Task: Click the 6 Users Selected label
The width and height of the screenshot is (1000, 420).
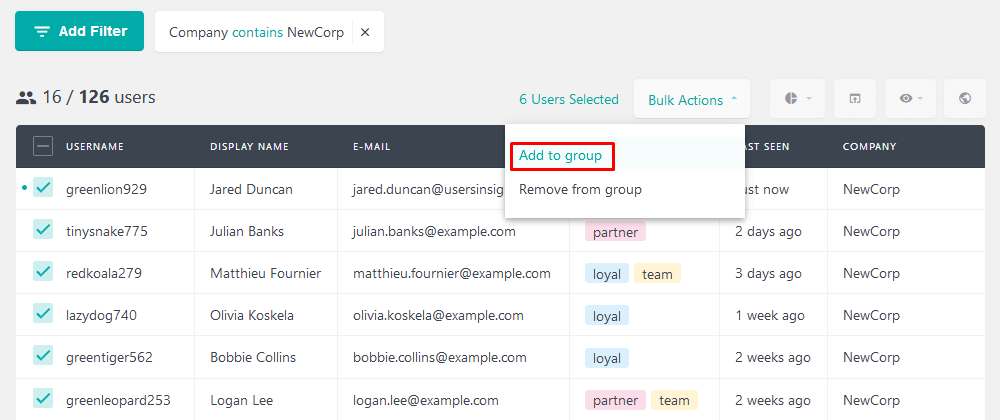Action: coord(569,99)
